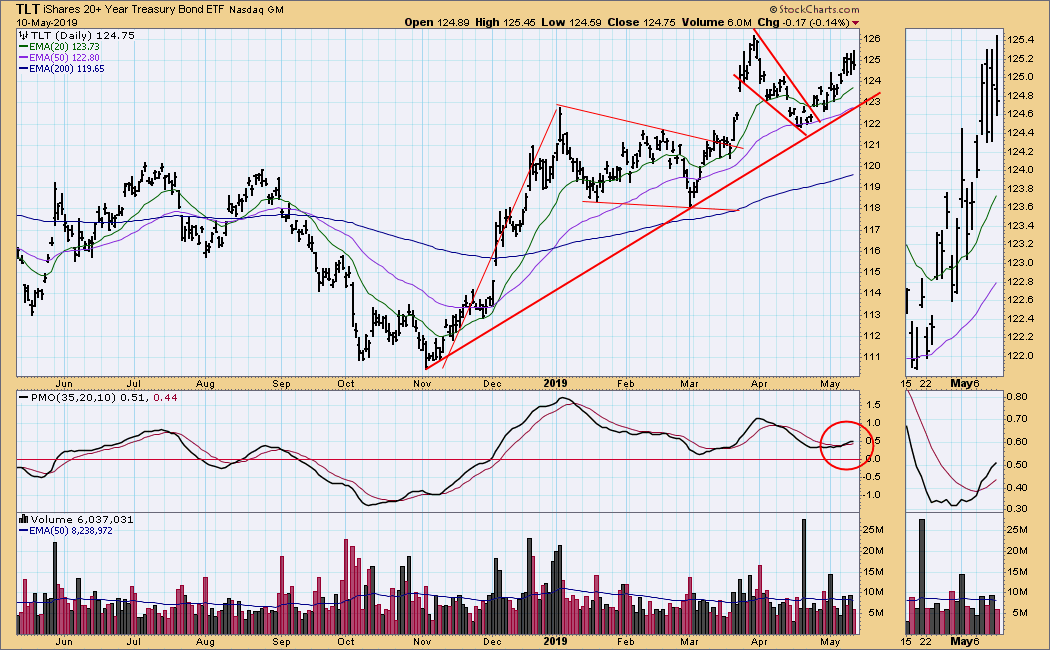Image resolution: width=1050 pixels, height=650 pixels.
Task: Click the red 0.44 PMO signal value
Action: [165, 398]
